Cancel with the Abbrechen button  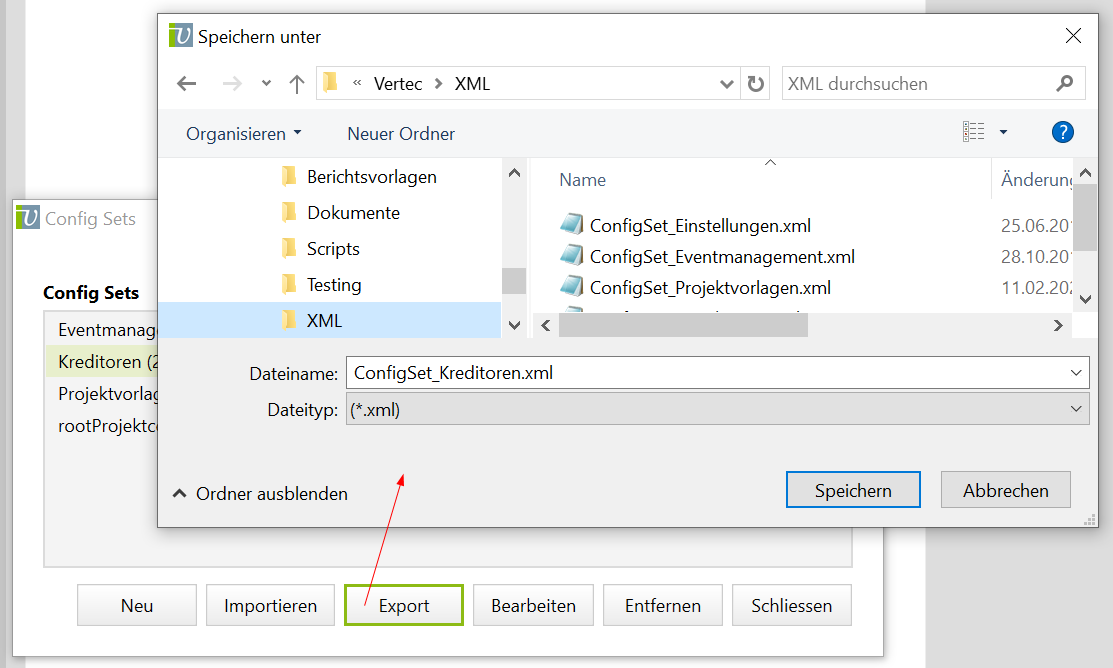click(1005, 490)
